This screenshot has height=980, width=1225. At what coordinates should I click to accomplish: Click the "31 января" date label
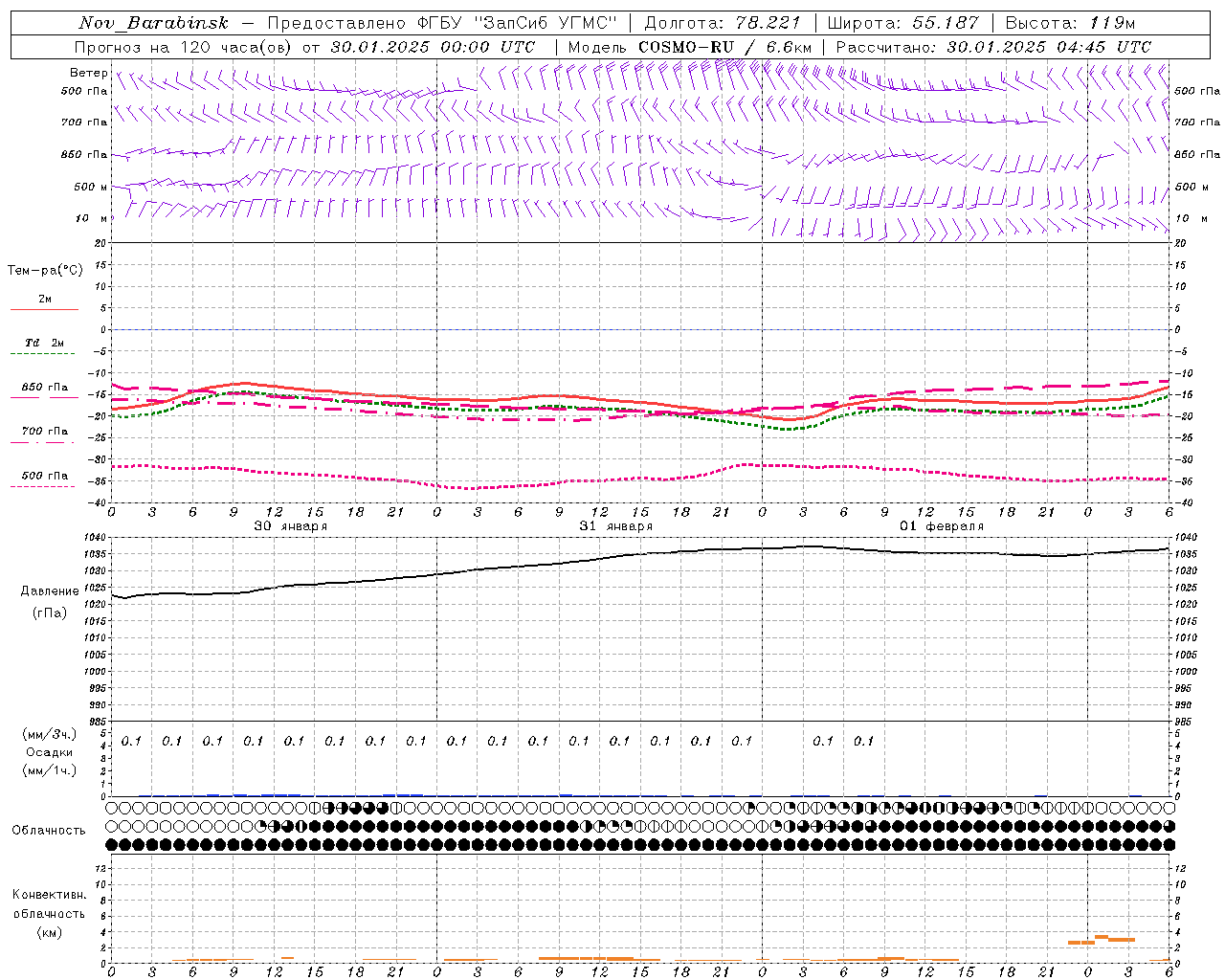616,526
